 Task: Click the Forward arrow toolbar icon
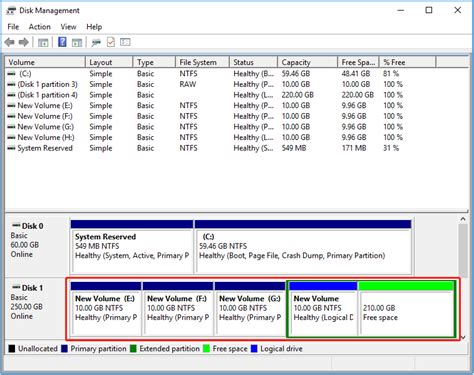click(23, 42)
